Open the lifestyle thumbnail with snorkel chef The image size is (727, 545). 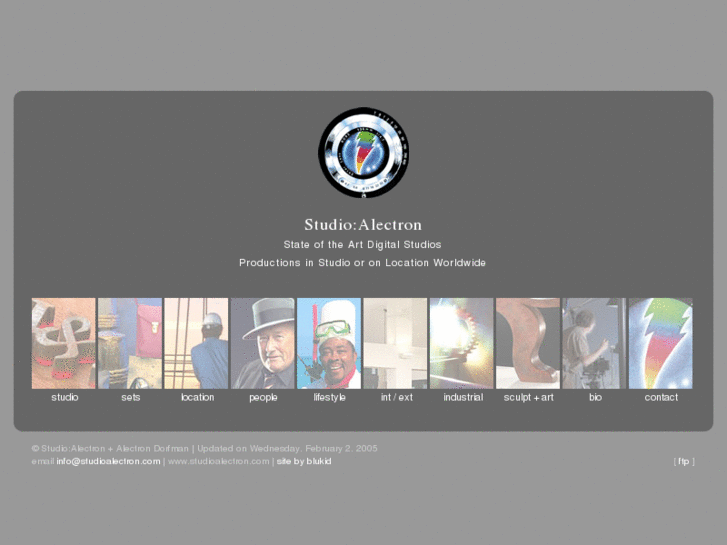click(x=329, y=343)
